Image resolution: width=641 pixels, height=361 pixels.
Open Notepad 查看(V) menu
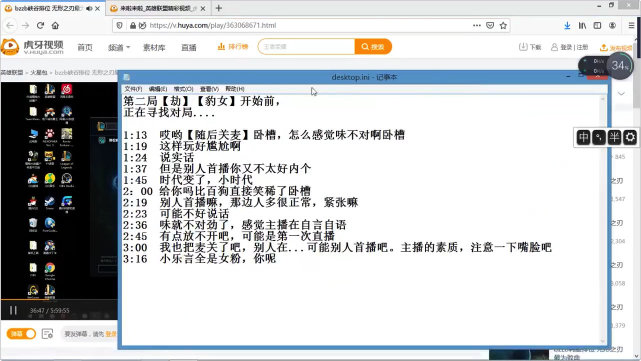[209, 89]
